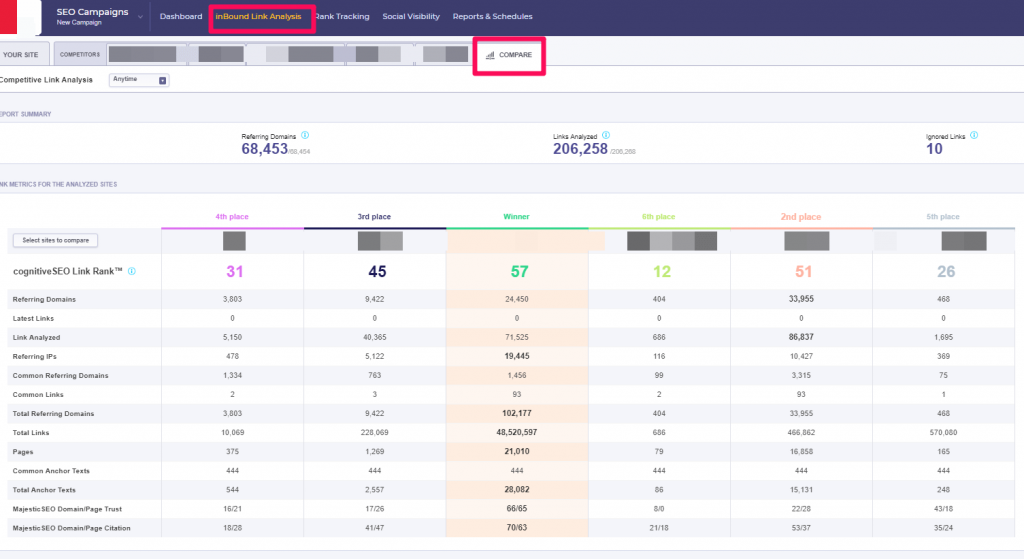Select the Competitors tab label

coord(78,55)
